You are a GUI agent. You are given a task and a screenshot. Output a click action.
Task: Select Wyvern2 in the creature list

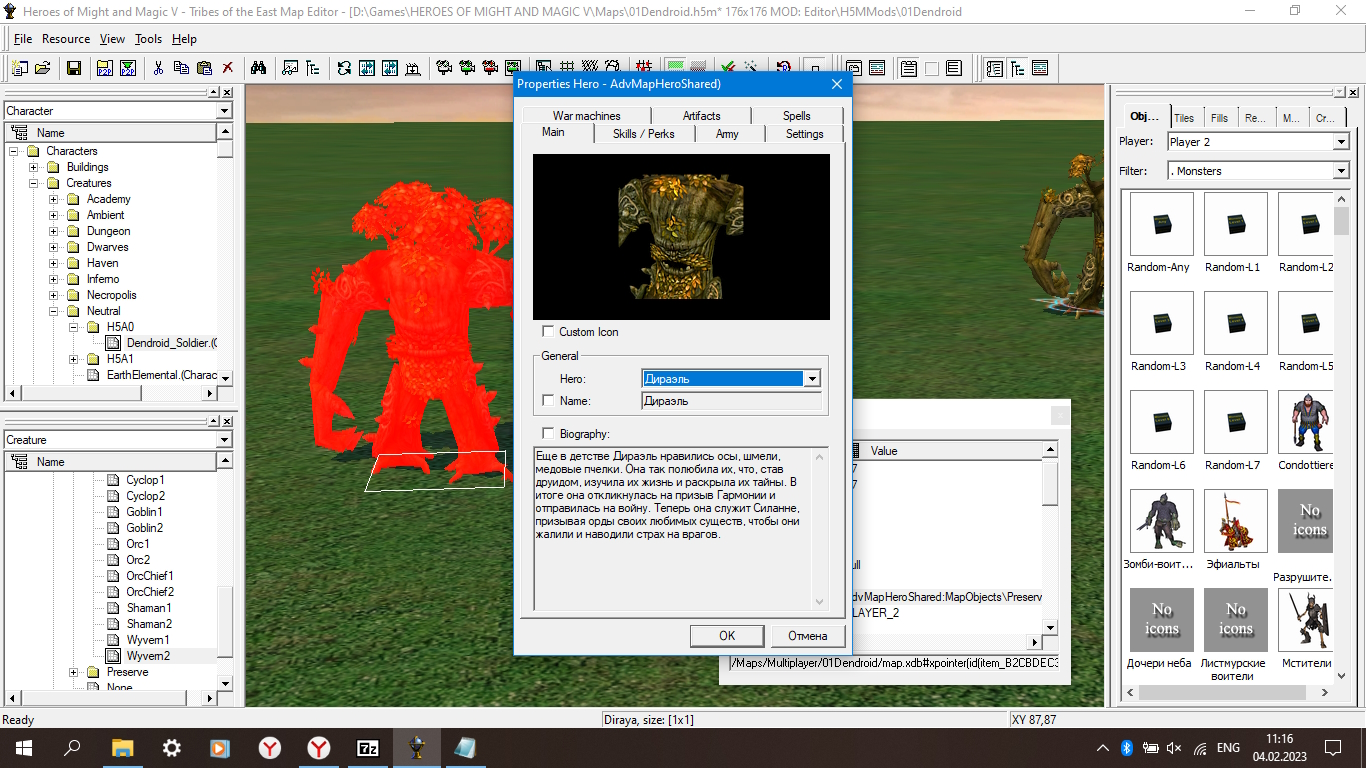[148, 656]
